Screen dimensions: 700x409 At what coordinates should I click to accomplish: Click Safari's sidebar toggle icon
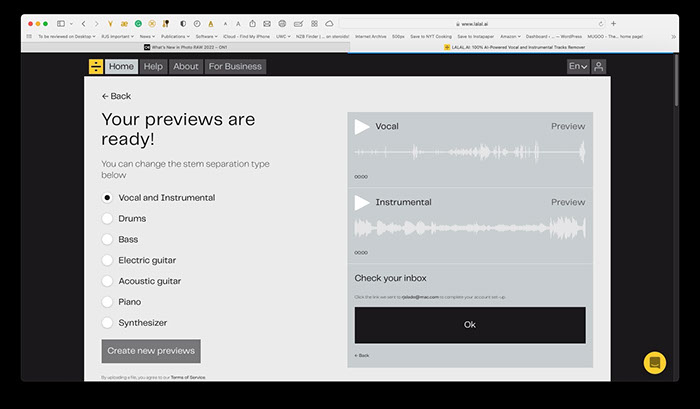[x=61, y=23]
